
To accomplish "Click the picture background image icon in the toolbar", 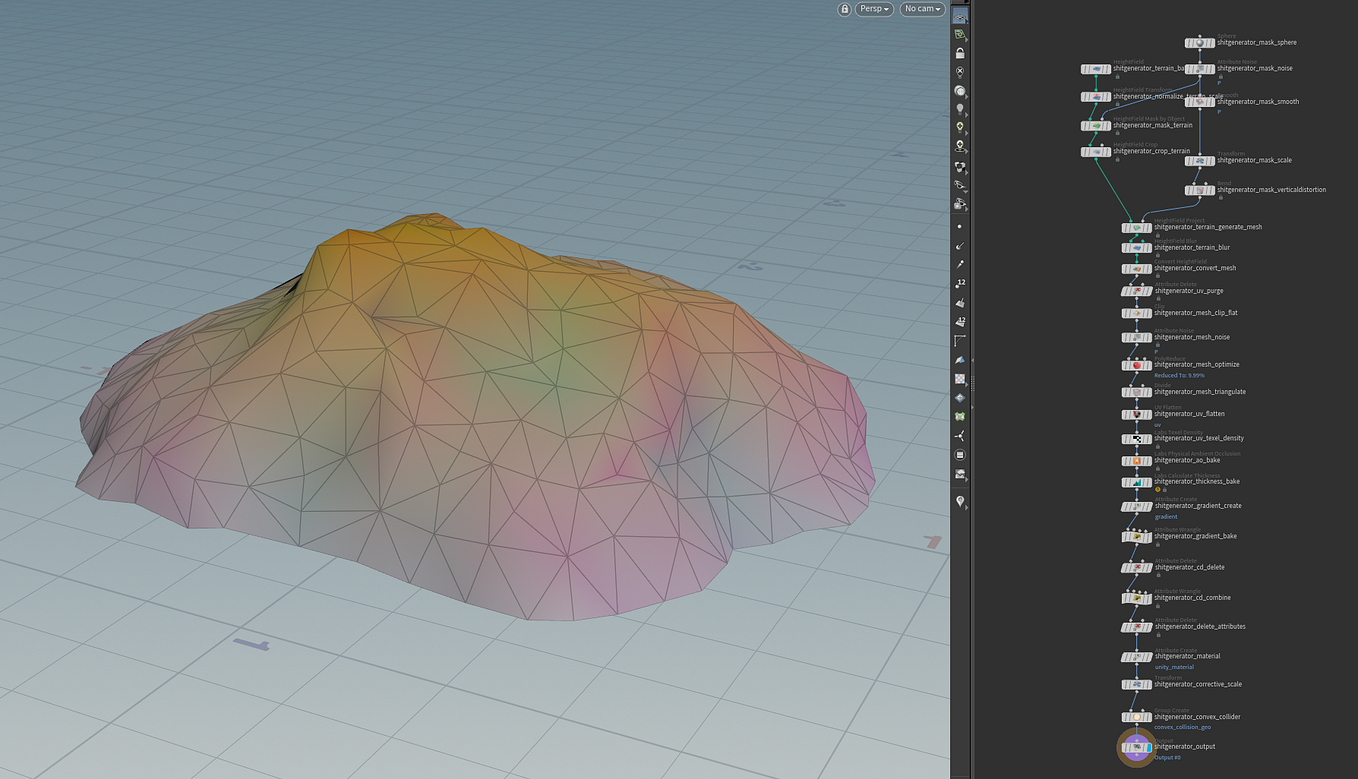I will click(x=960, y=474).
